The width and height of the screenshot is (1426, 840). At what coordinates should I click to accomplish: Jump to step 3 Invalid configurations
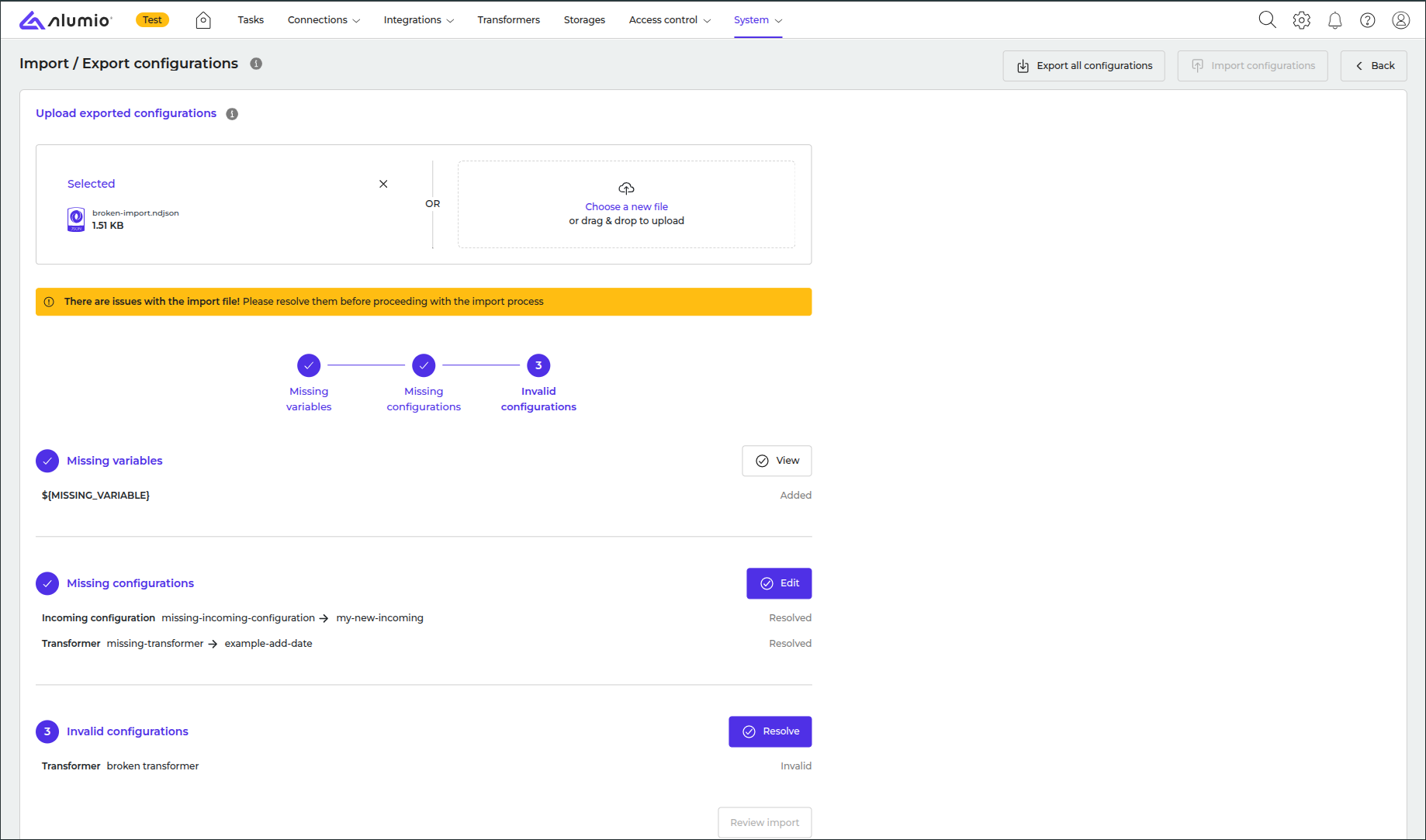(538, 365)
